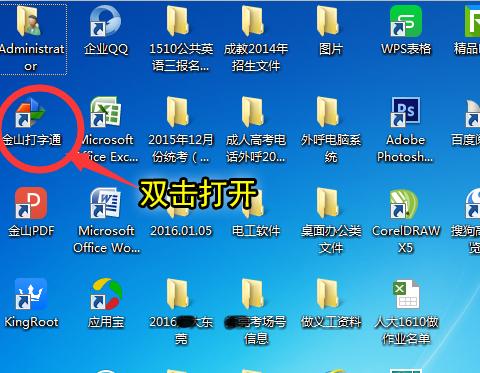
Task: Launch the Microsoft Office Excel shortcut
Action: click(106, 113)
